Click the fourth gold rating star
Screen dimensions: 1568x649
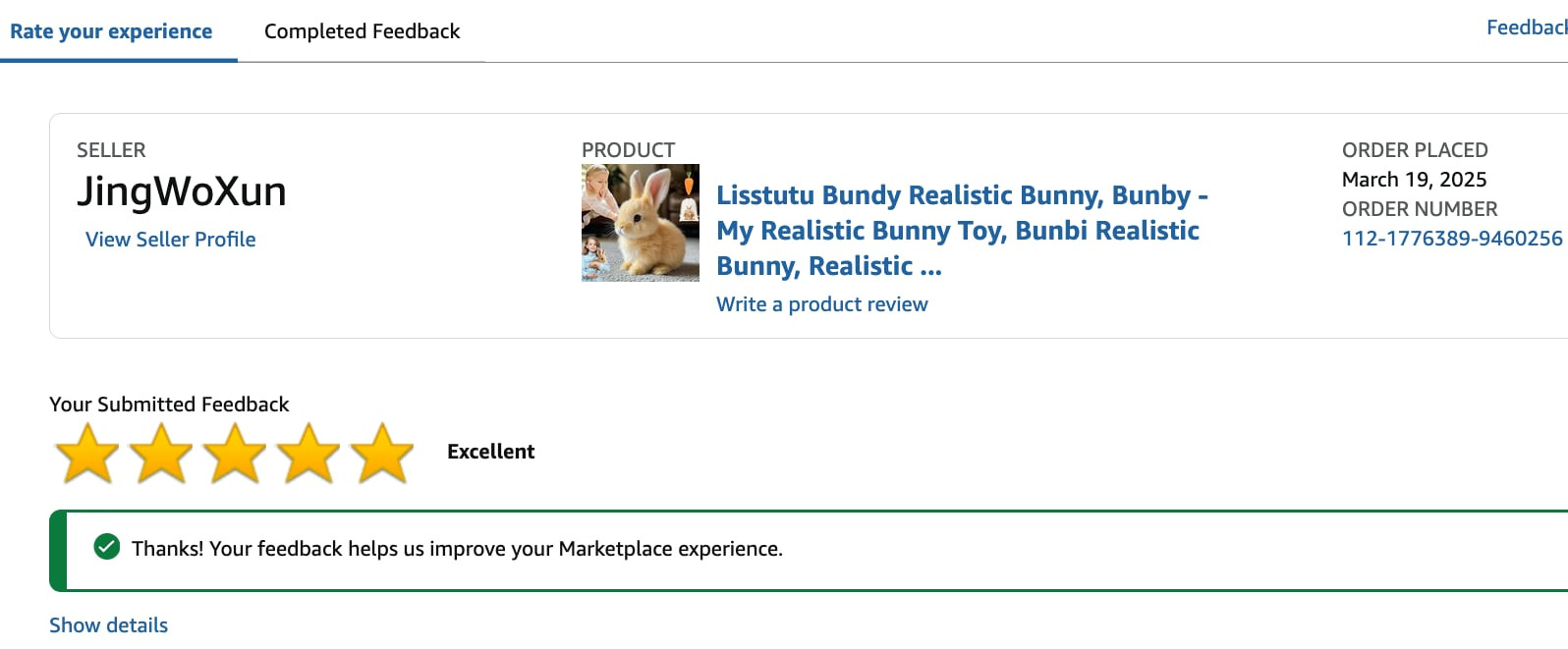(308, 454)
